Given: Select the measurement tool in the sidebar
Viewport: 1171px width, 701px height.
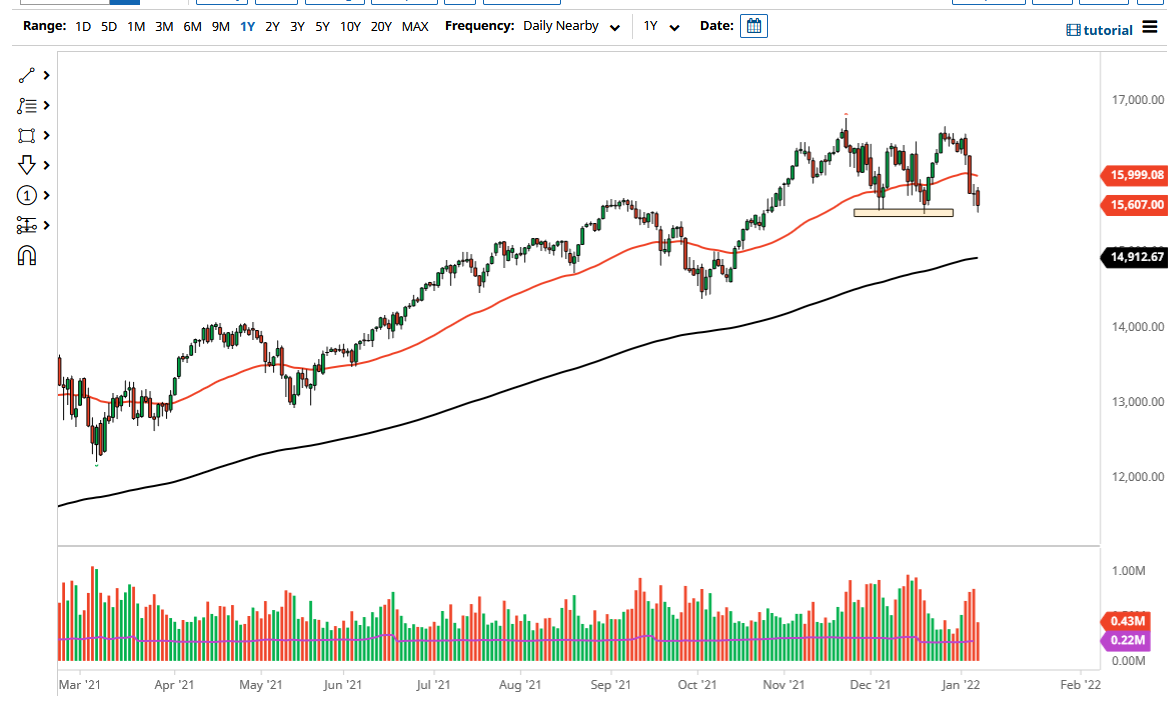Looking at the screenshot, I should tap(26, 225).
